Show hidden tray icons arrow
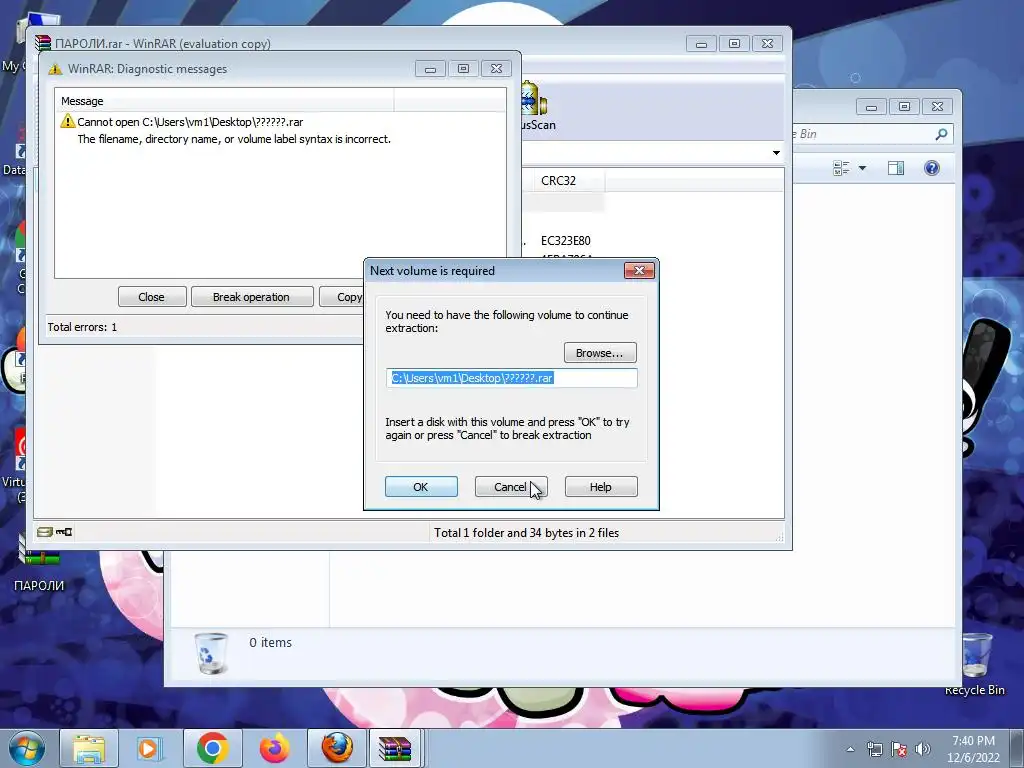1024x768 pixels. (x=850, y=749)
